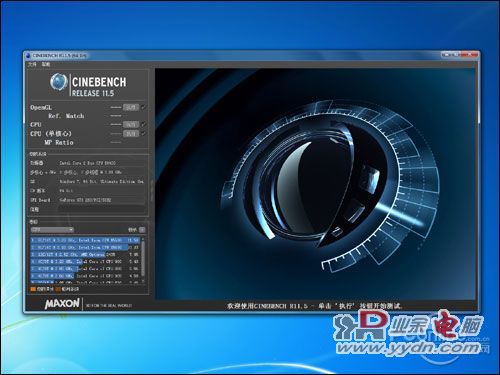Click the Intel Core 2 Duo processor field
Screen dimensions: 500x375
[x=101, y=163]
